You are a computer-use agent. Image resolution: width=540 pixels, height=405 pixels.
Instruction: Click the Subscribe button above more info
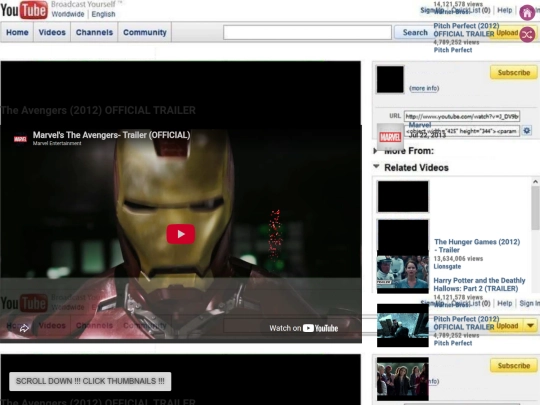tap(513, 73)
